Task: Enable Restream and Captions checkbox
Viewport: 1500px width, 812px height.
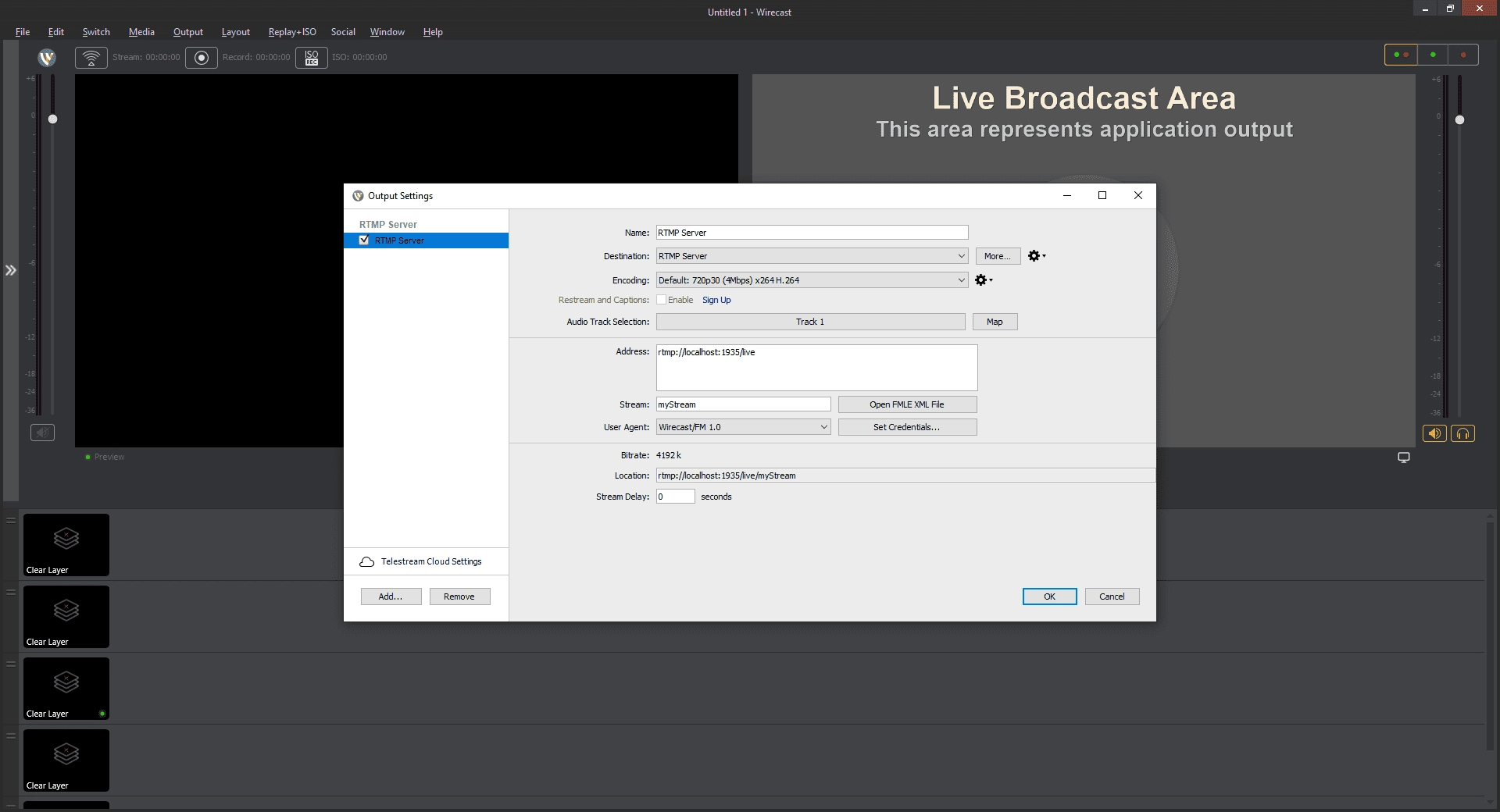Action: pos(661,300)
